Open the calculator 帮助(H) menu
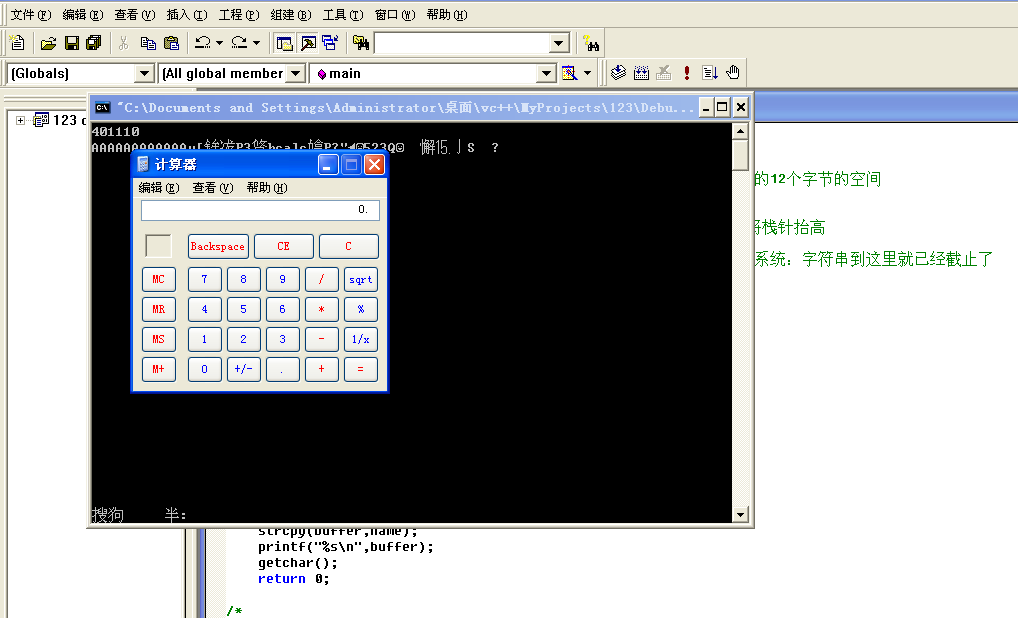The height and width of the screenshot is (618, 1018). 266,188
